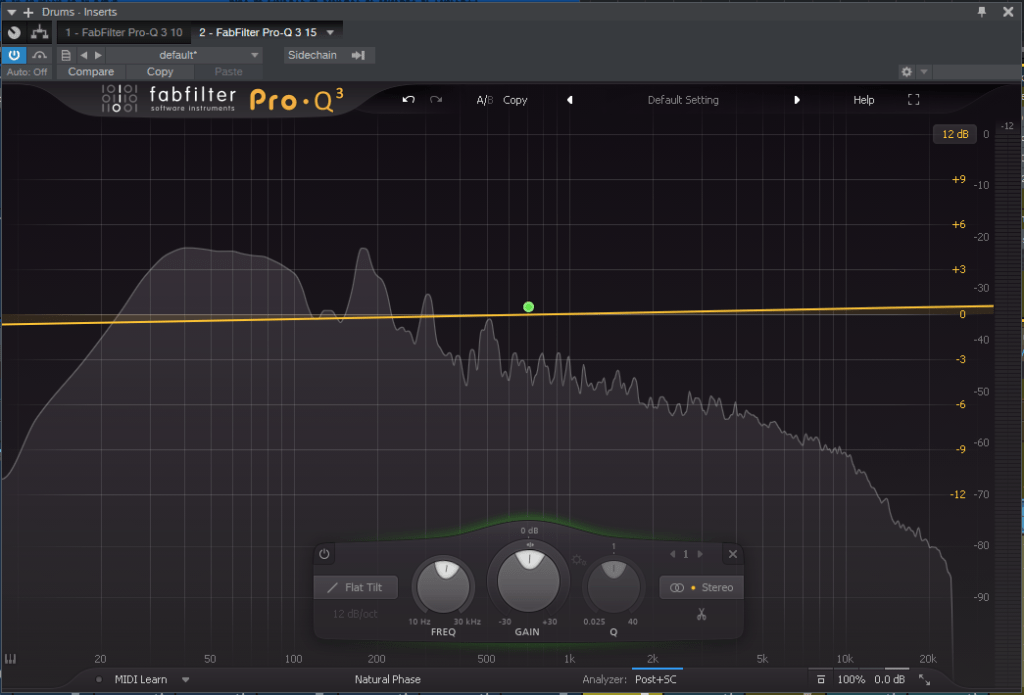Click the Compare button
Image resolution: width=1024 pixels, height=695 pixels.
(x=91, y=72)
